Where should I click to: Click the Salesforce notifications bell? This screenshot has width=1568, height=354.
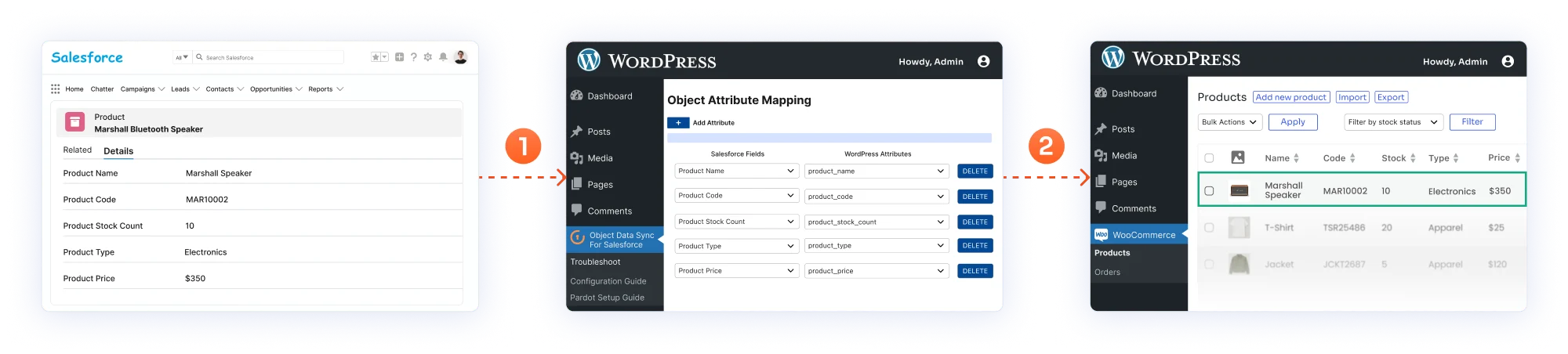(443, 57)
